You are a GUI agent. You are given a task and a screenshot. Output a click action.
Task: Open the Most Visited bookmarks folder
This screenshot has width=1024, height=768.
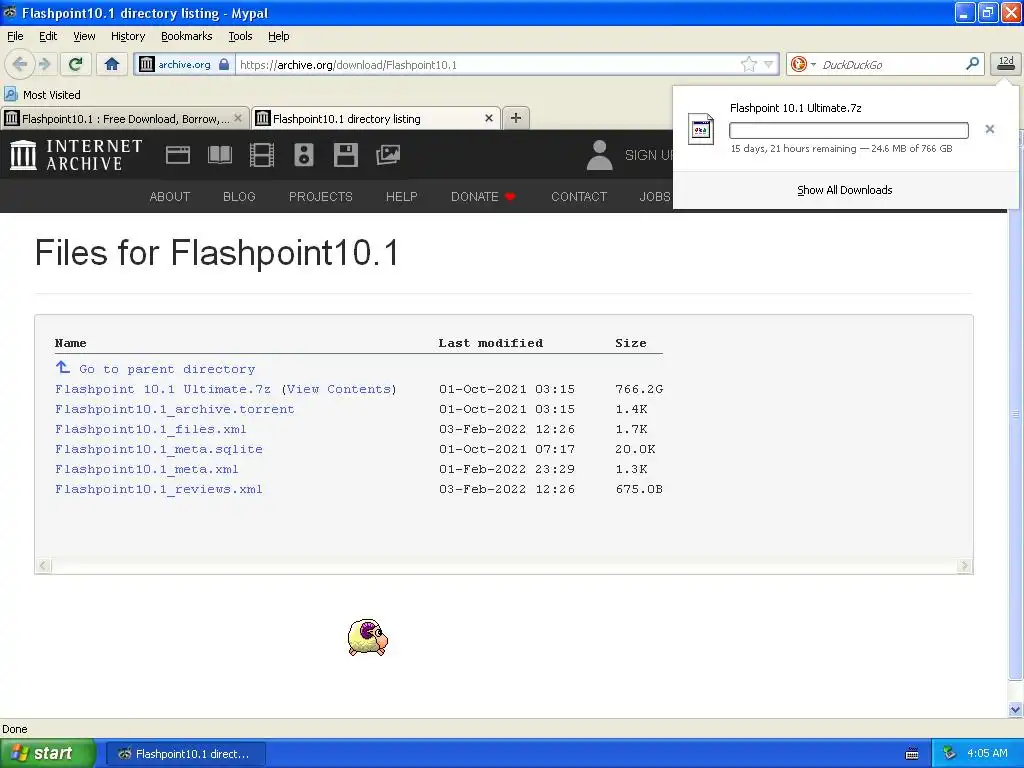pyautogui.click(x=42, y=95)
